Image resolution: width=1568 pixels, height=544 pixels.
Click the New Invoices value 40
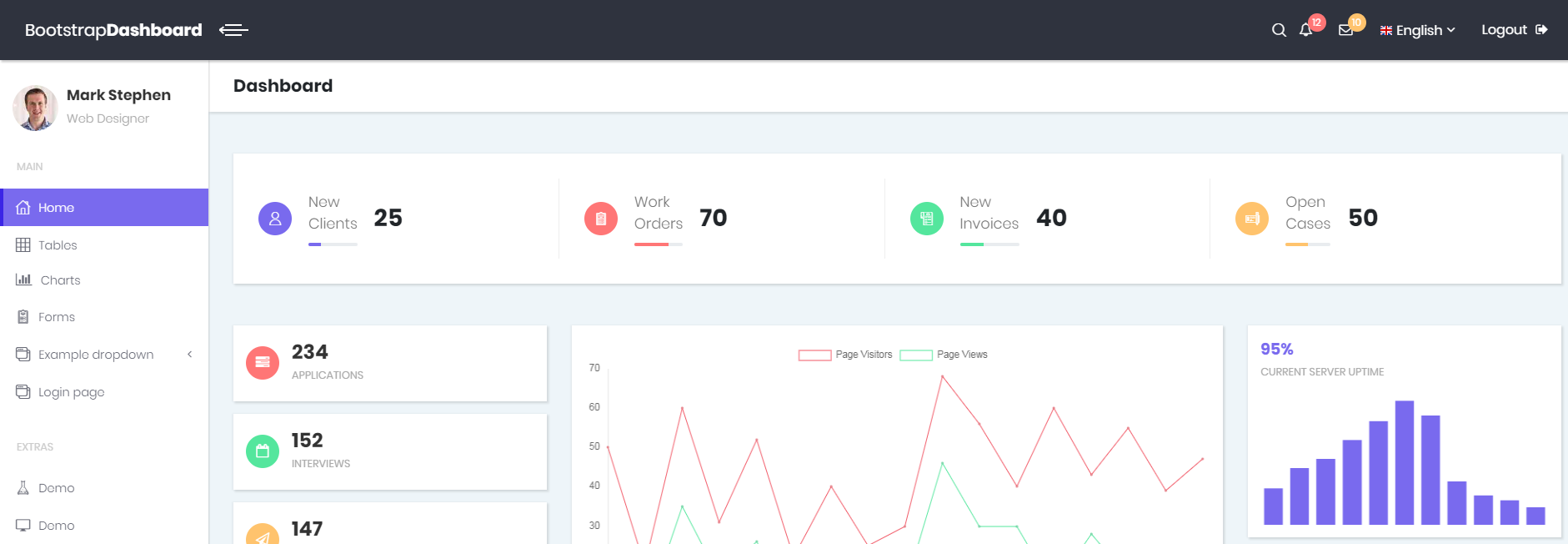1051,218
